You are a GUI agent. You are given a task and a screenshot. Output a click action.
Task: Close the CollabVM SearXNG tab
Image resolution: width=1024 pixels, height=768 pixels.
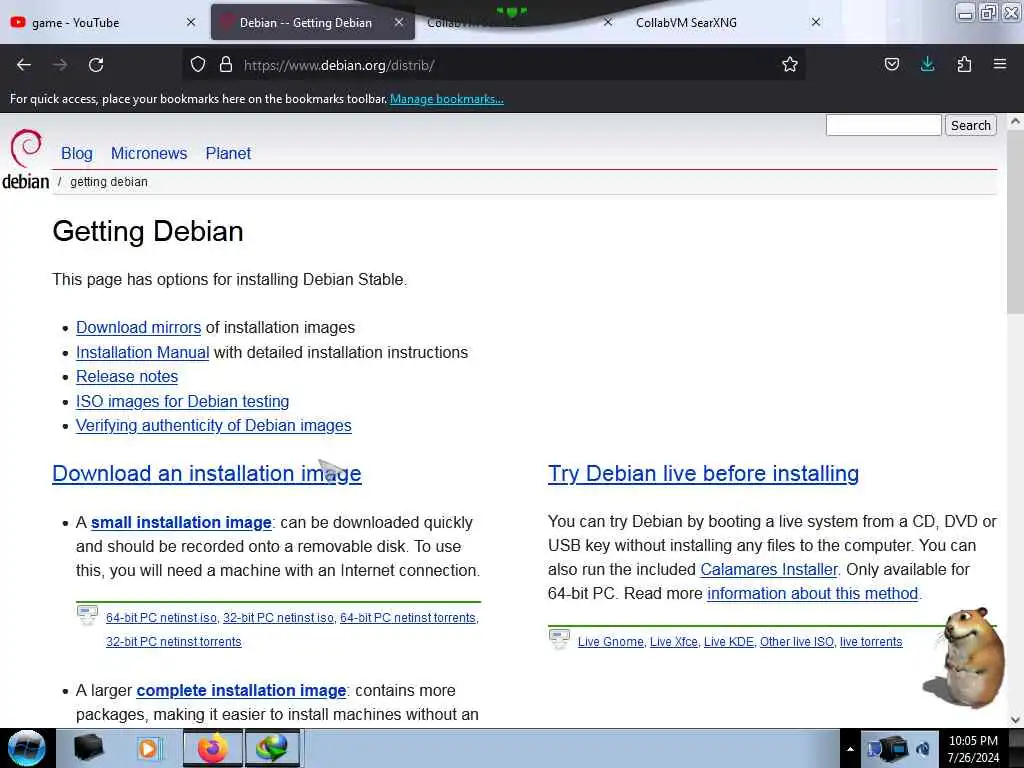[x=816, y=22]
